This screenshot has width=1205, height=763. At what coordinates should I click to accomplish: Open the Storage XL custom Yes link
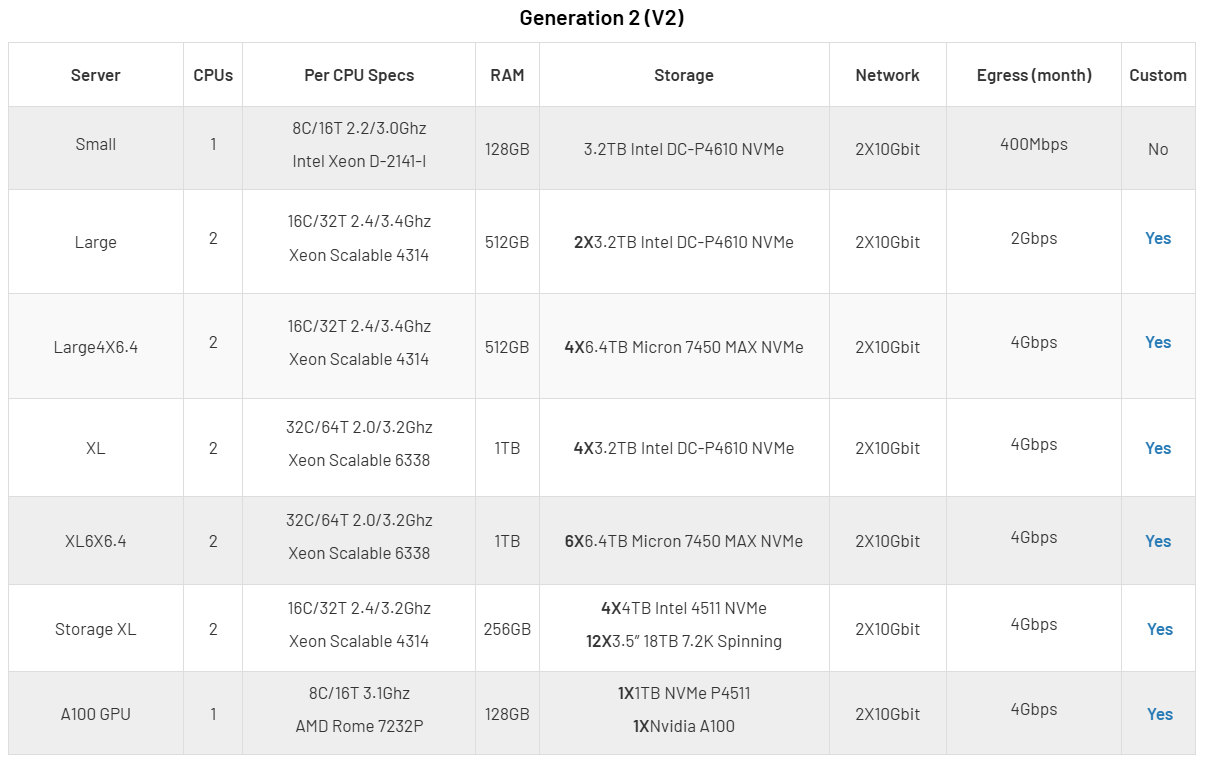[x=1159, y=629]
